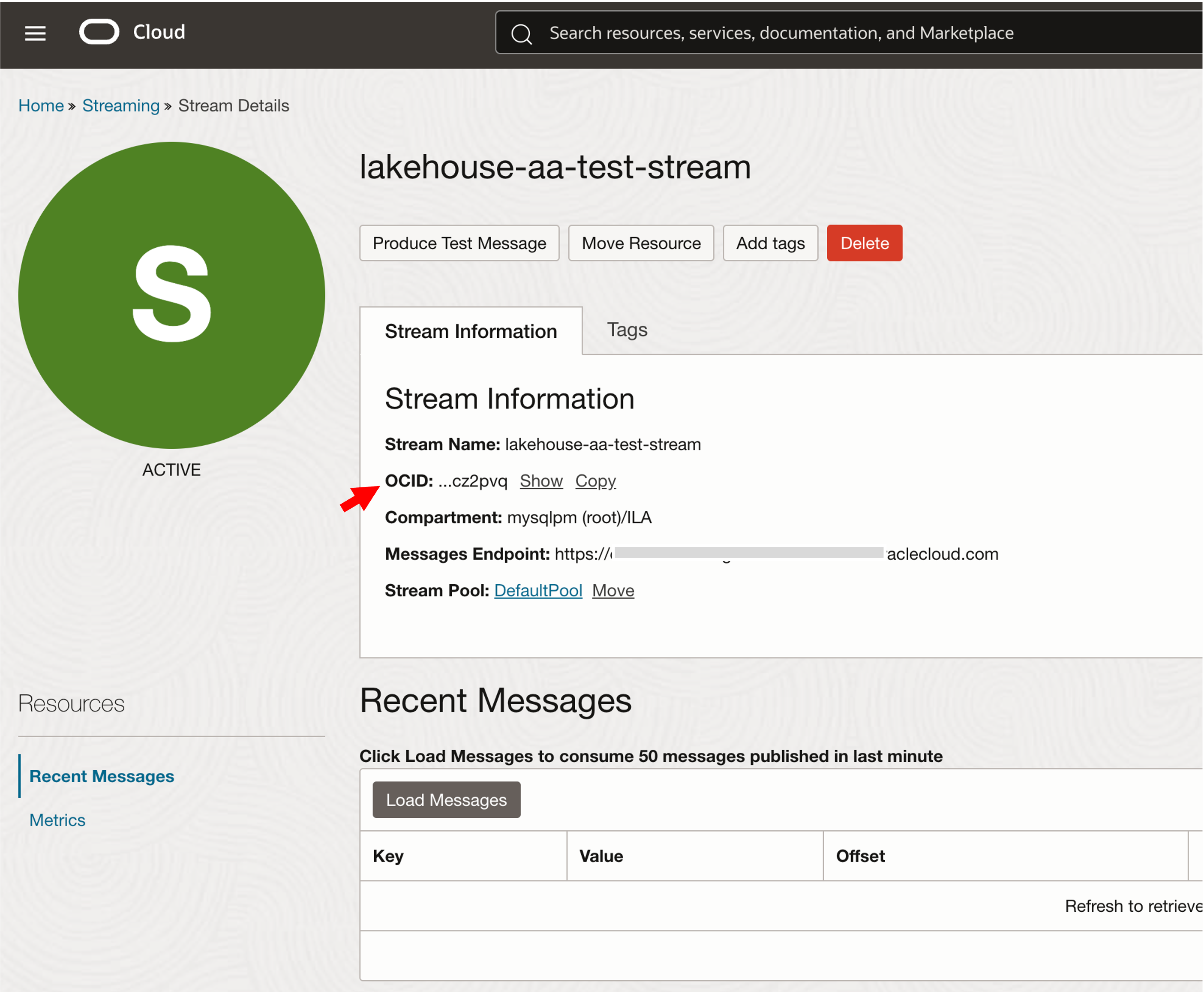Click Move next to Stream Pool
Image resolution: width=1204 pixels, height=994 pixels.
(613, 590)
